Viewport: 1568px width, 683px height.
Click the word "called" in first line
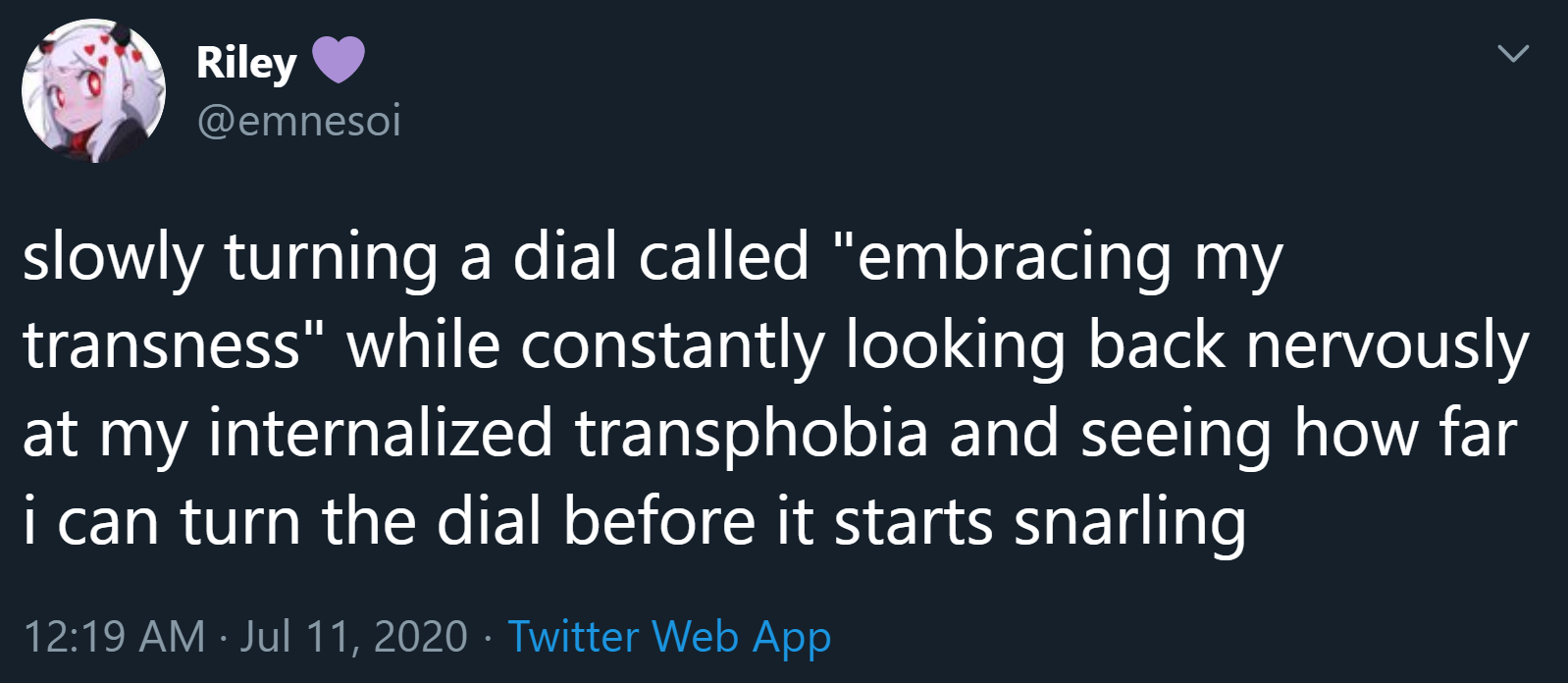723,257
